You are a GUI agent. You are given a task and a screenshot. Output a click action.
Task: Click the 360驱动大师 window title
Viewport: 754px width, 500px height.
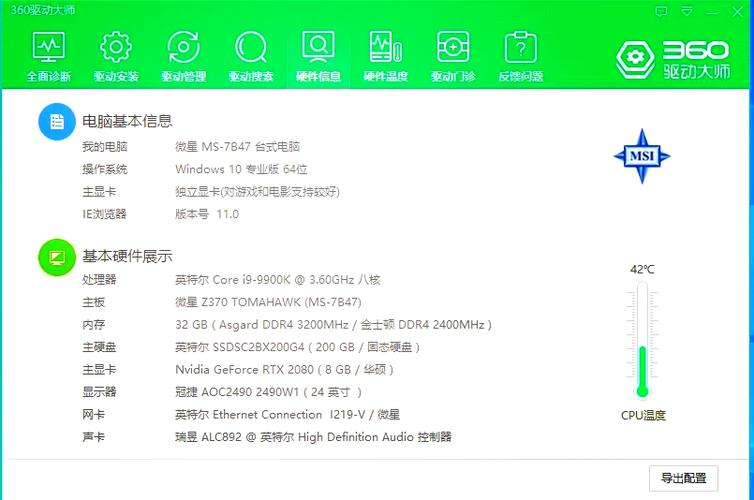pyautogui.click(x=43, y=10)
